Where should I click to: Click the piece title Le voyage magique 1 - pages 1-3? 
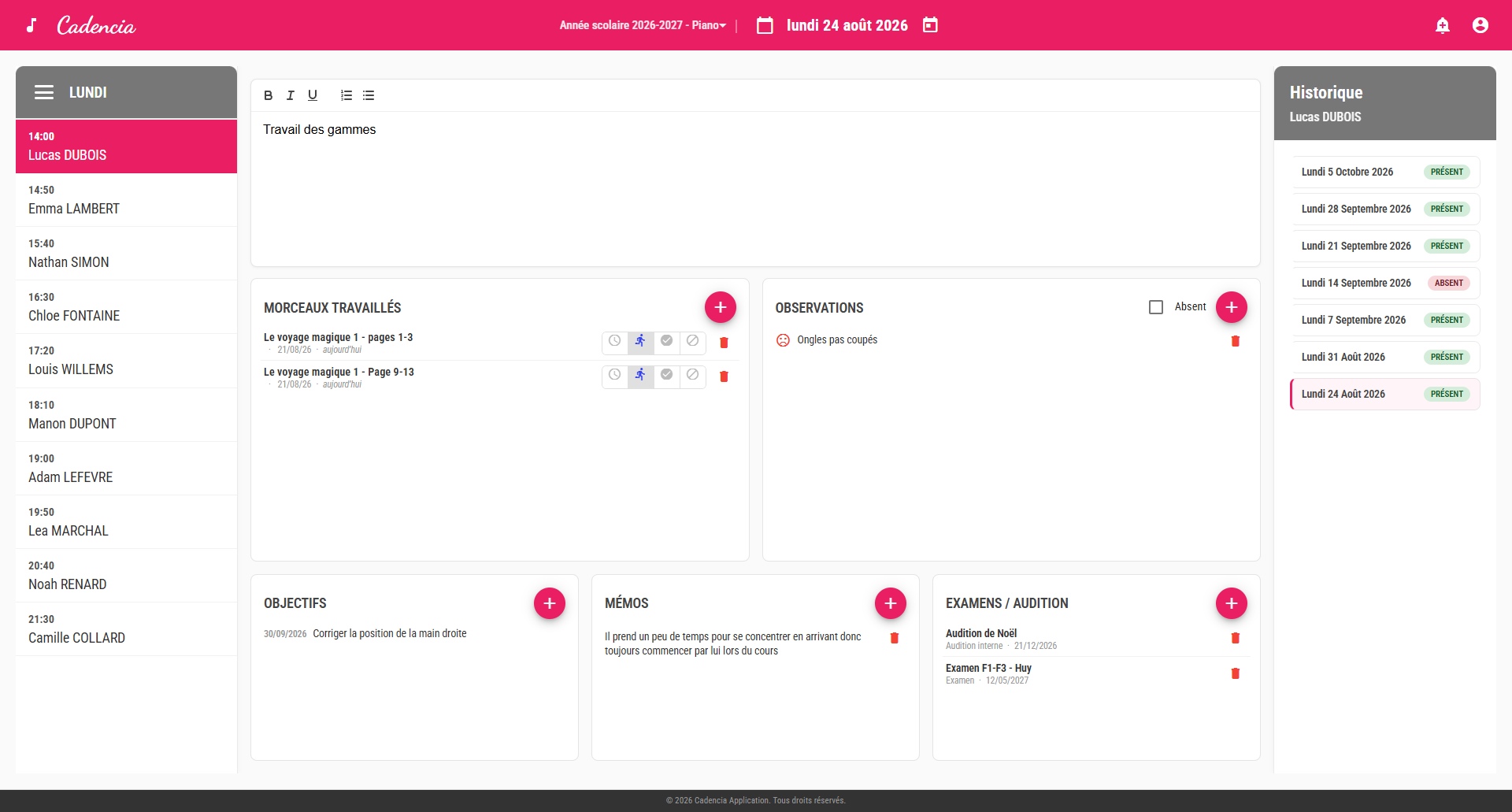click(338, 337)
